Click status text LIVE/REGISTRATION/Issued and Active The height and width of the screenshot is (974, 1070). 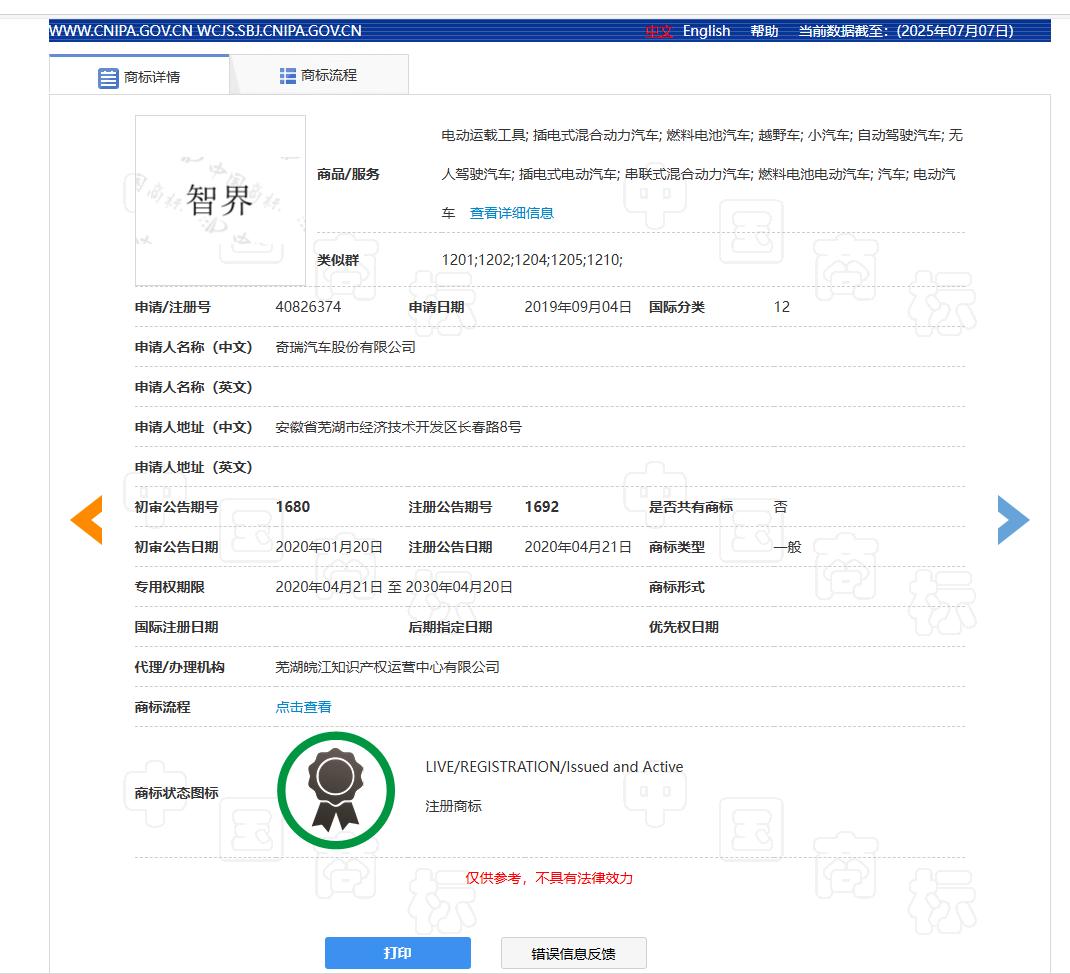point(554,767)
